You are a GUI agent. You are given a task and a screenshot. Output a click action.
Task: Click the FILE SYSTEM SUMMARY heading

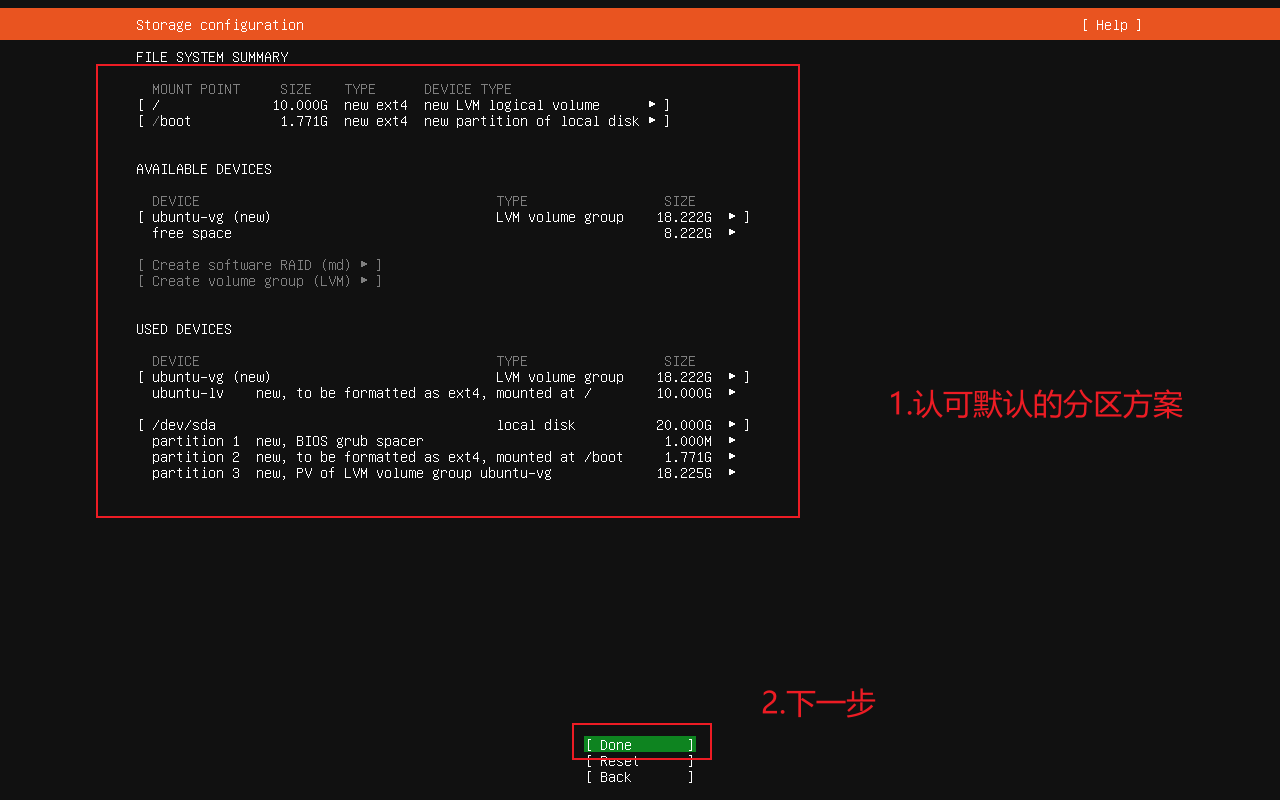click(x=212, y=57)
